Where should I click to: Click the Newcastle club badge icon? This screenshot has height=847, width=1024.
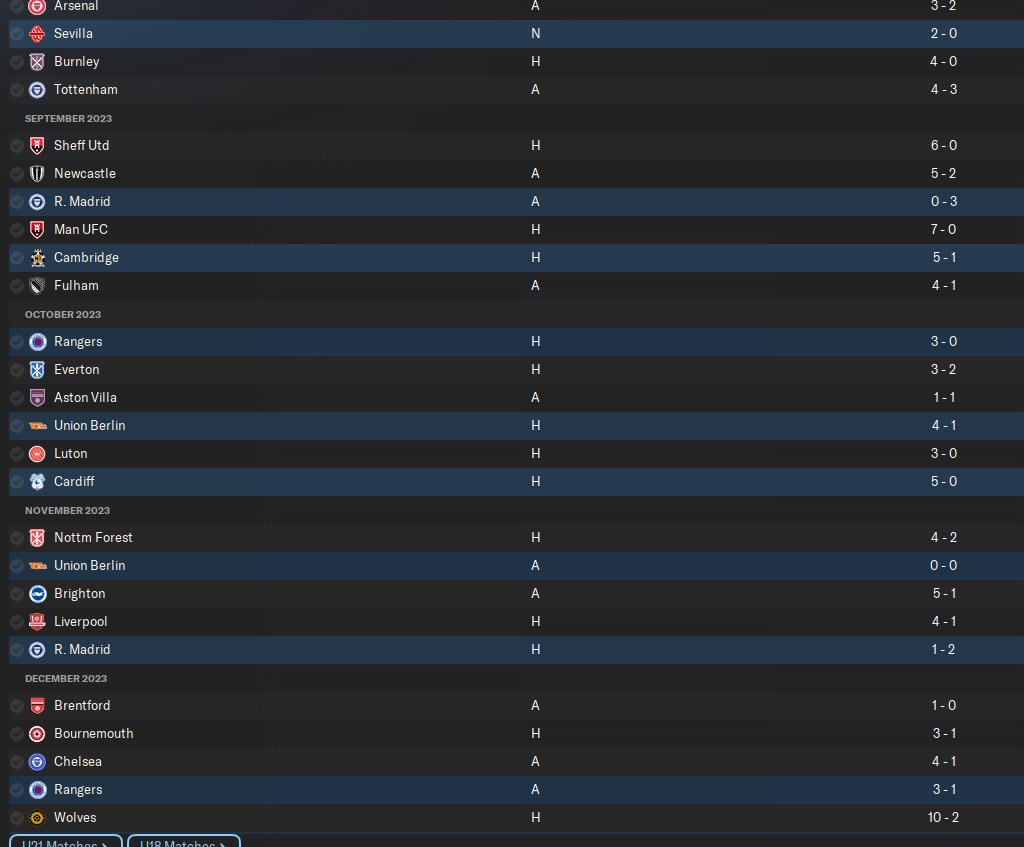37,174
